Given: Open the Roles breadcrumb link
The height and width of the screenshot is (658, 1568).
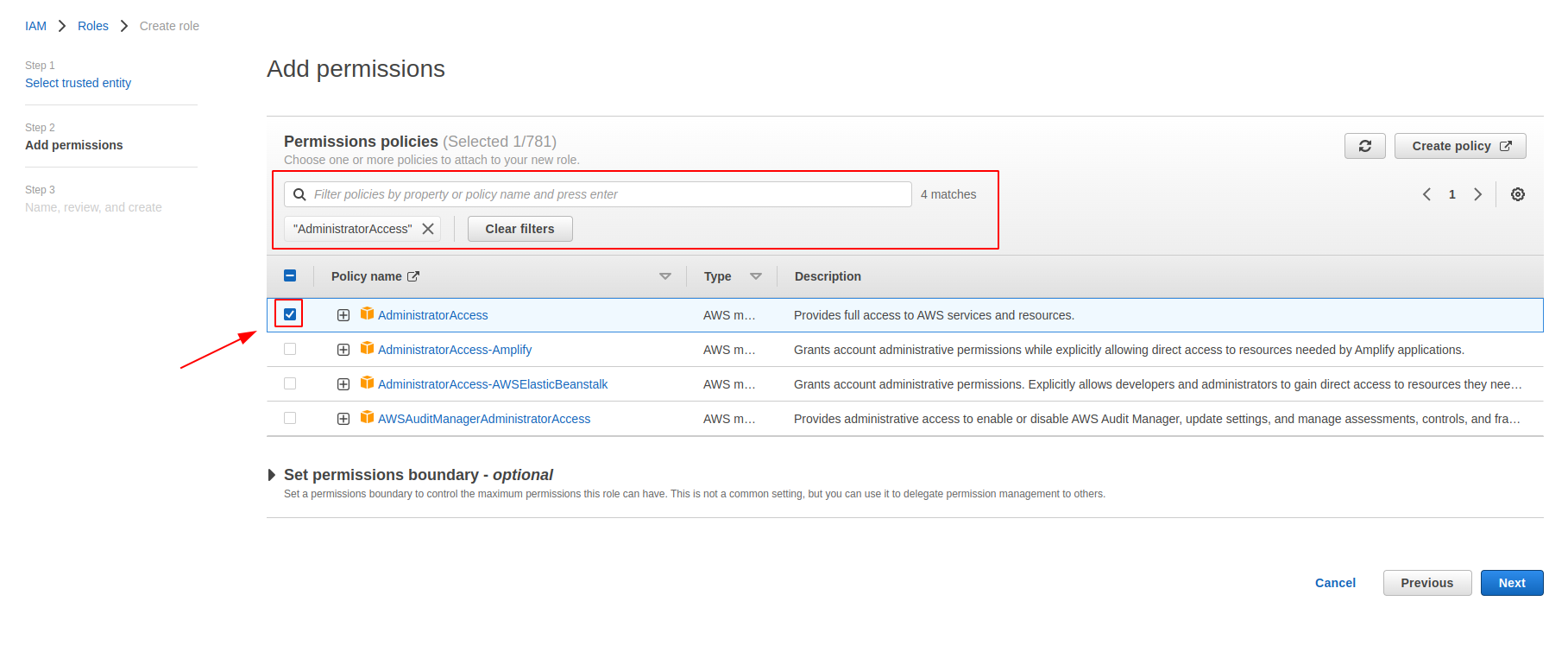Looking at the screenshot, I should pyautogui.click(x=93, y=26).
